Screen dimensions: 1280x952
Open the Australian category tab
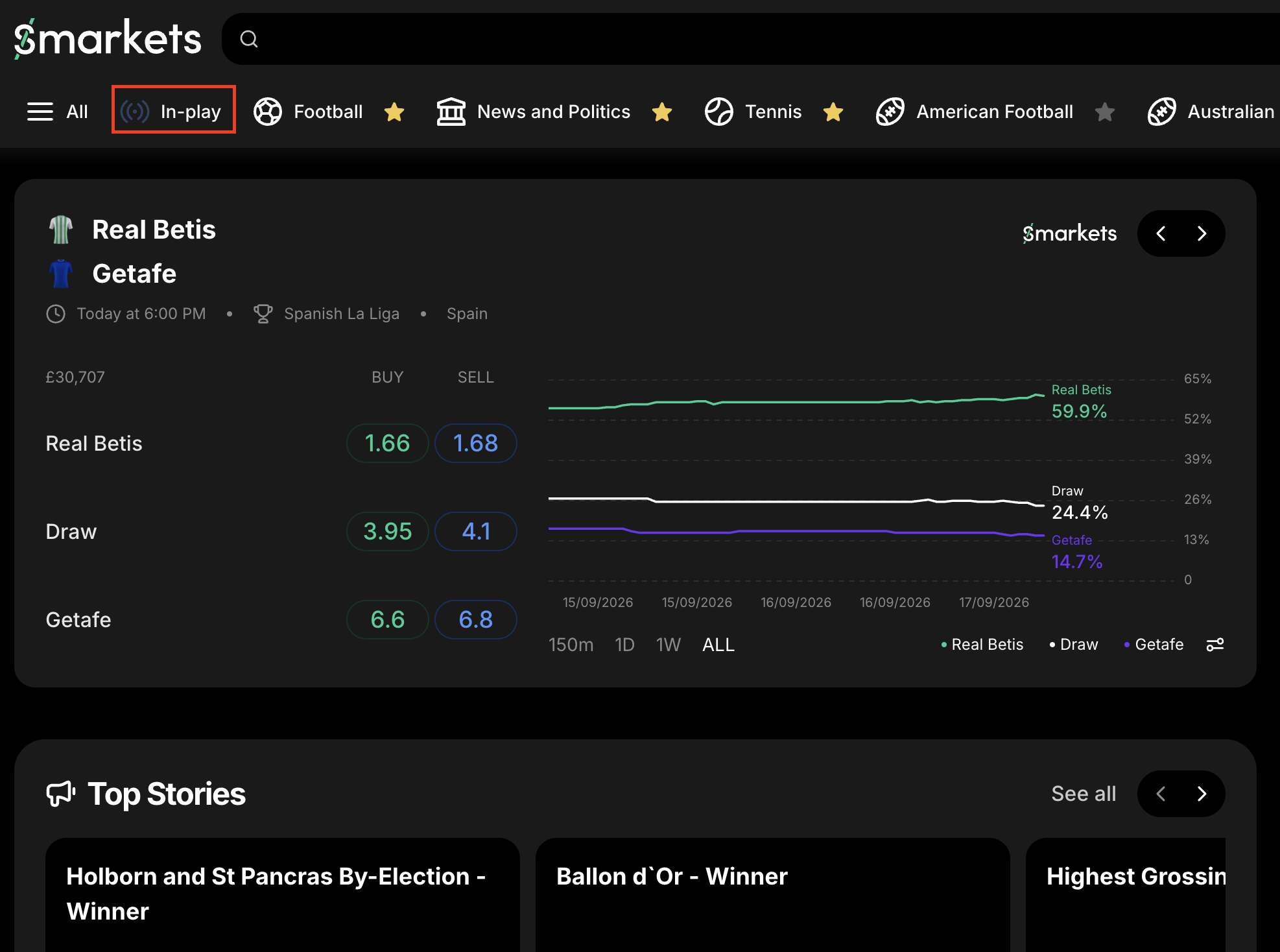[1231, 112]
